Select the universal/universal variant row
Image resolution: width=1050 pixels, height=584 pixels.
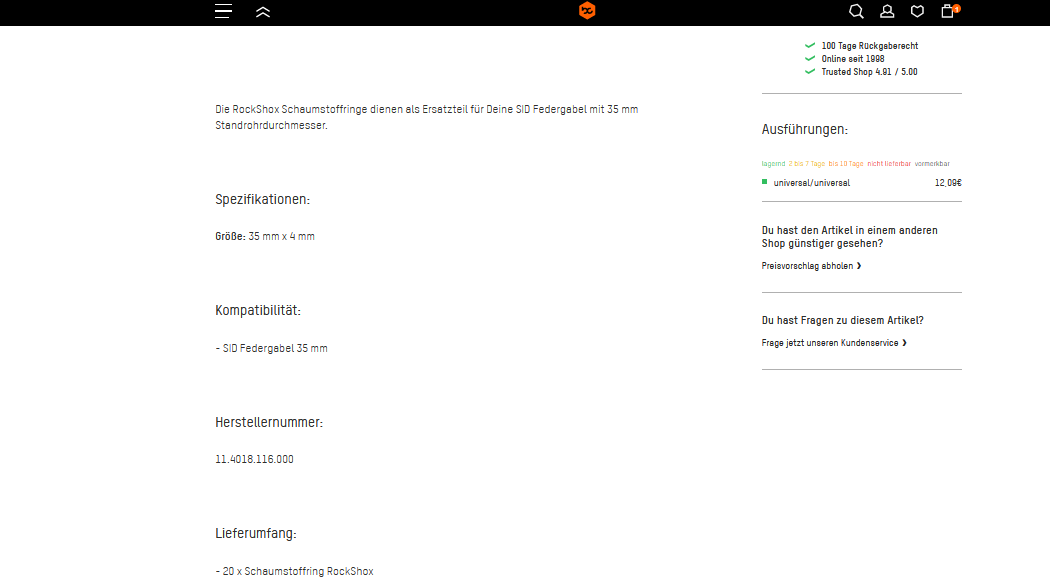[x=861, y=183]
